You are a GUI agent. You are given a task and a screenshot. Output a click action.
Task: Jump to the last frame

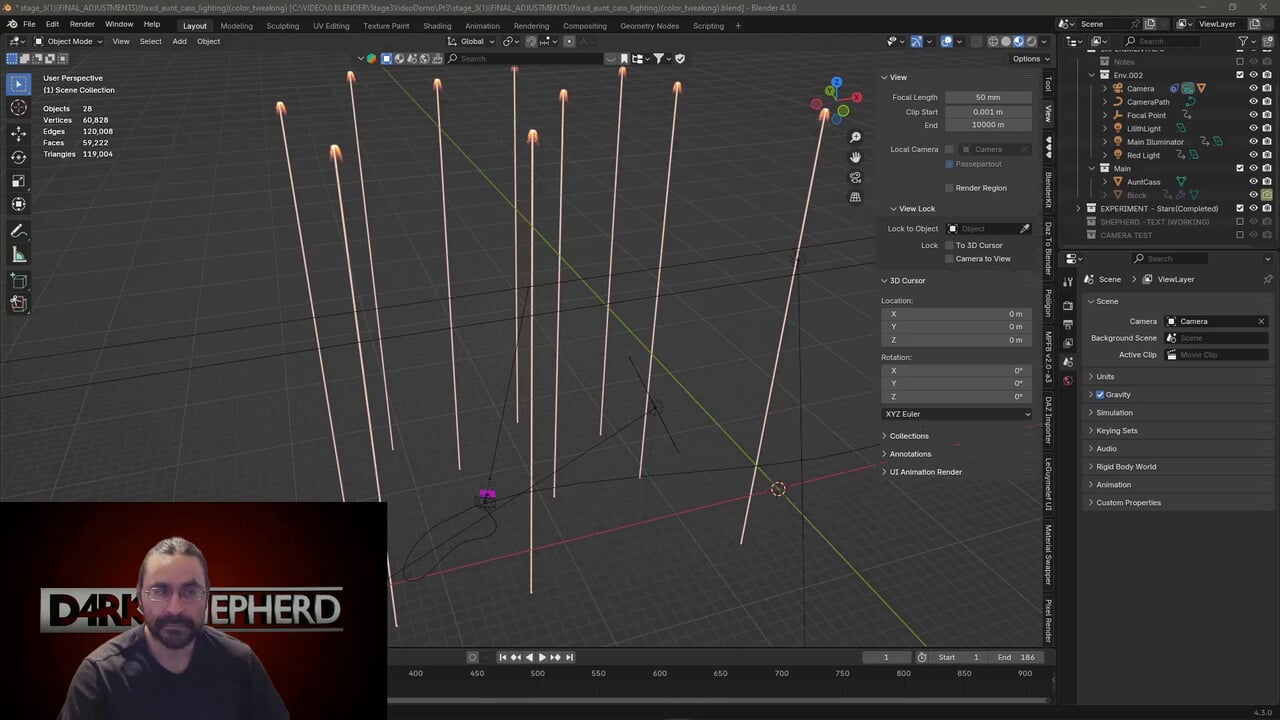569,657
